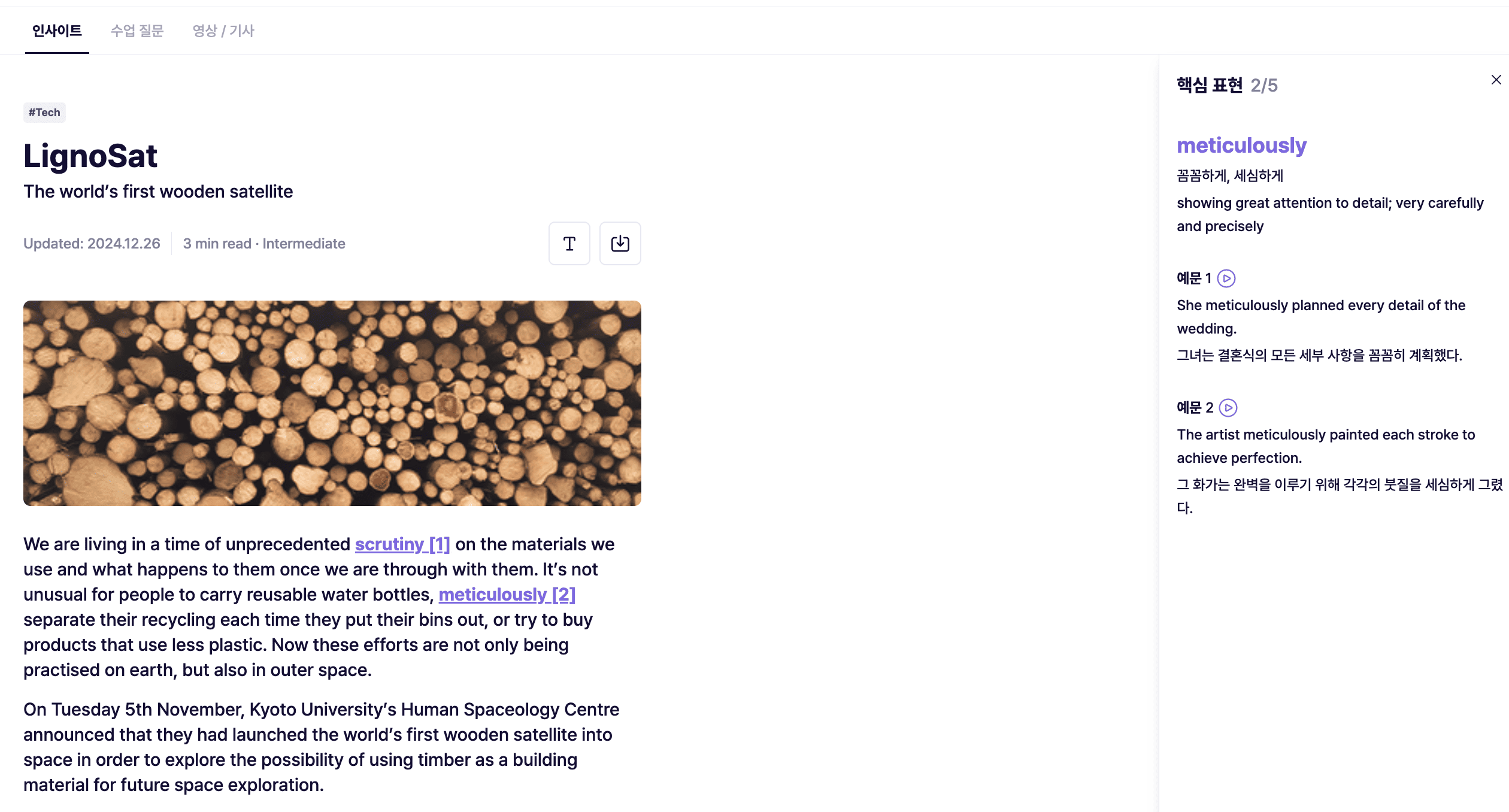The width and height of the screenshot is (1509, 812).
Task: Play audio for 예문 2
Action: [1228, 408]
